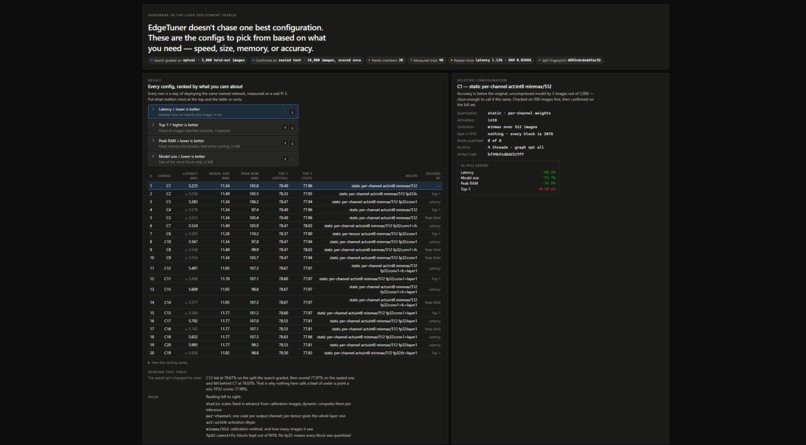Select the C8 config row in the table
Image resolution: width=806 pixels, height=445 pixels.
tap(295, 250)
